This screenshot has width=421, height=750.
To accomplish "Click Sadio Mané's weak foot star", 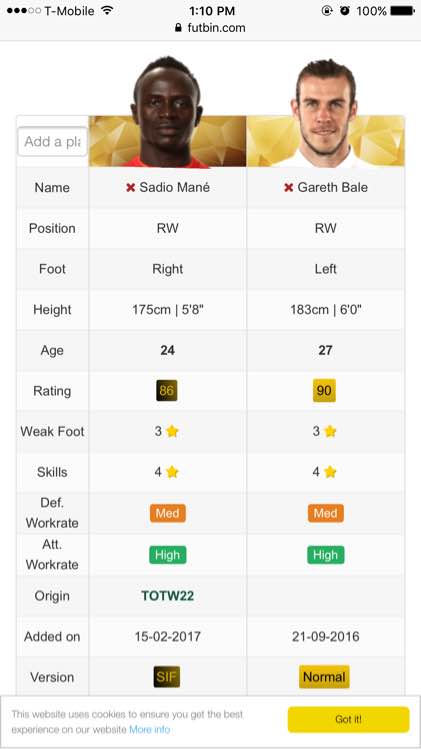I will click(172, 431).
